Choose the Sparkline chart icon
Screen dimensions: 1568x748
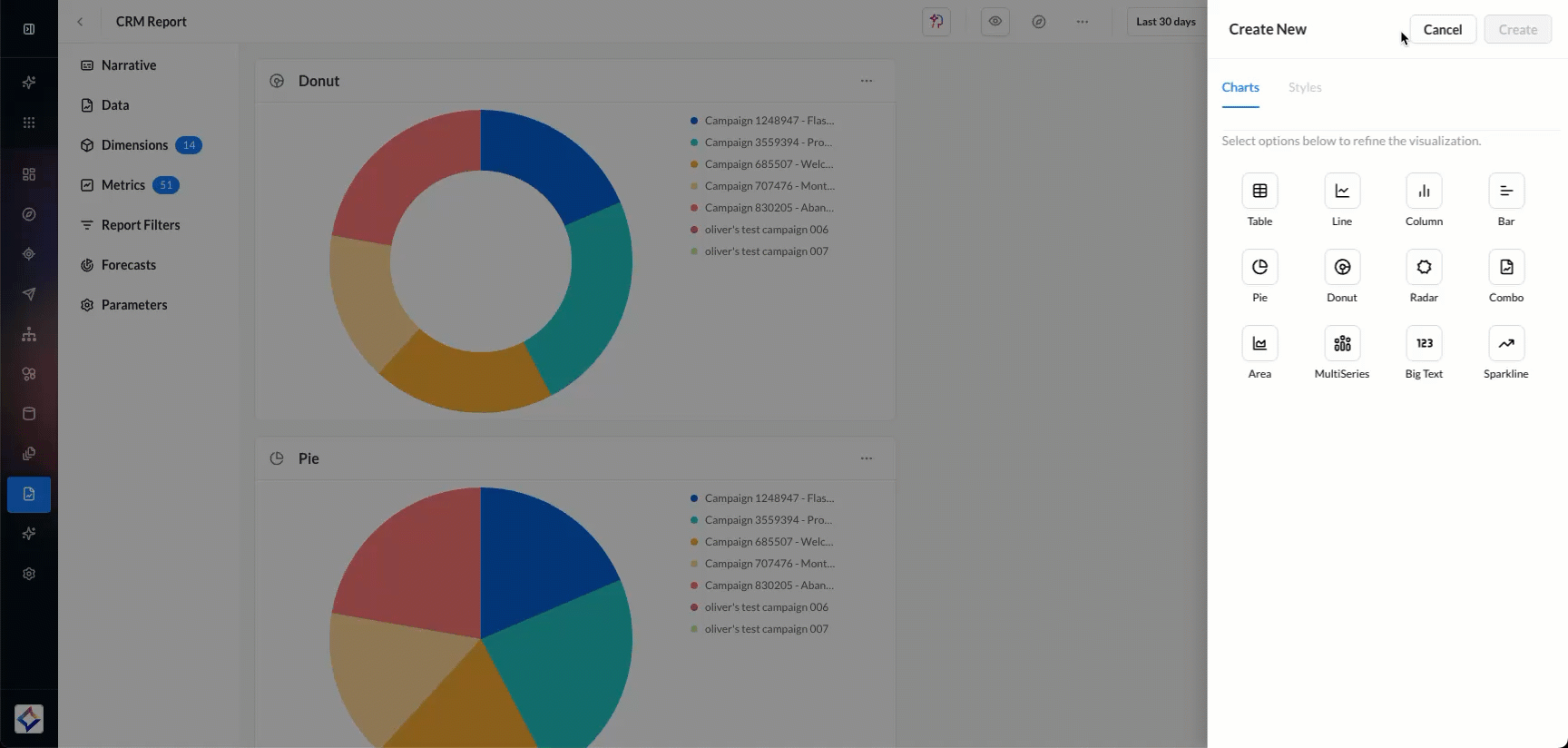pyautogui.click(x=1505, y=344)
